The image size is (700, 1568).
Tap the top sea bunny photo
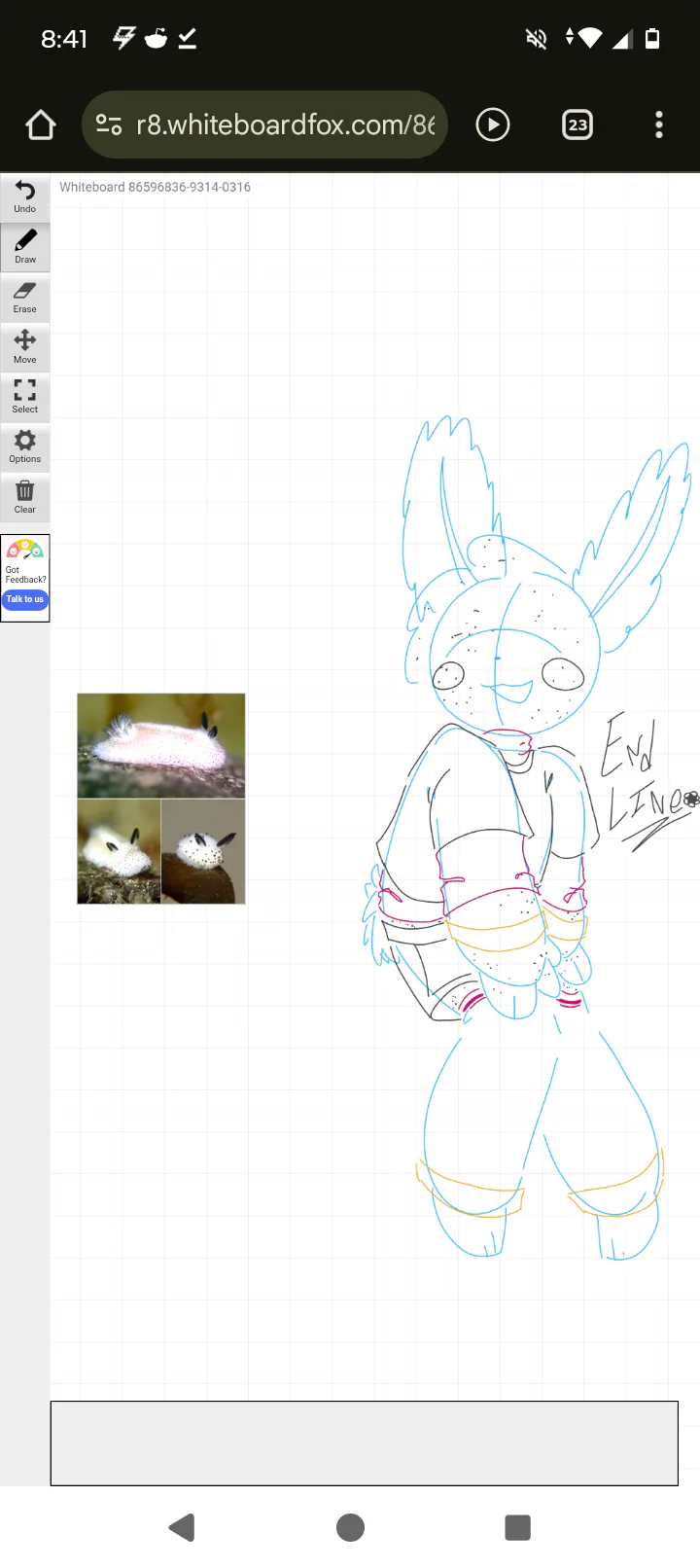161,746
